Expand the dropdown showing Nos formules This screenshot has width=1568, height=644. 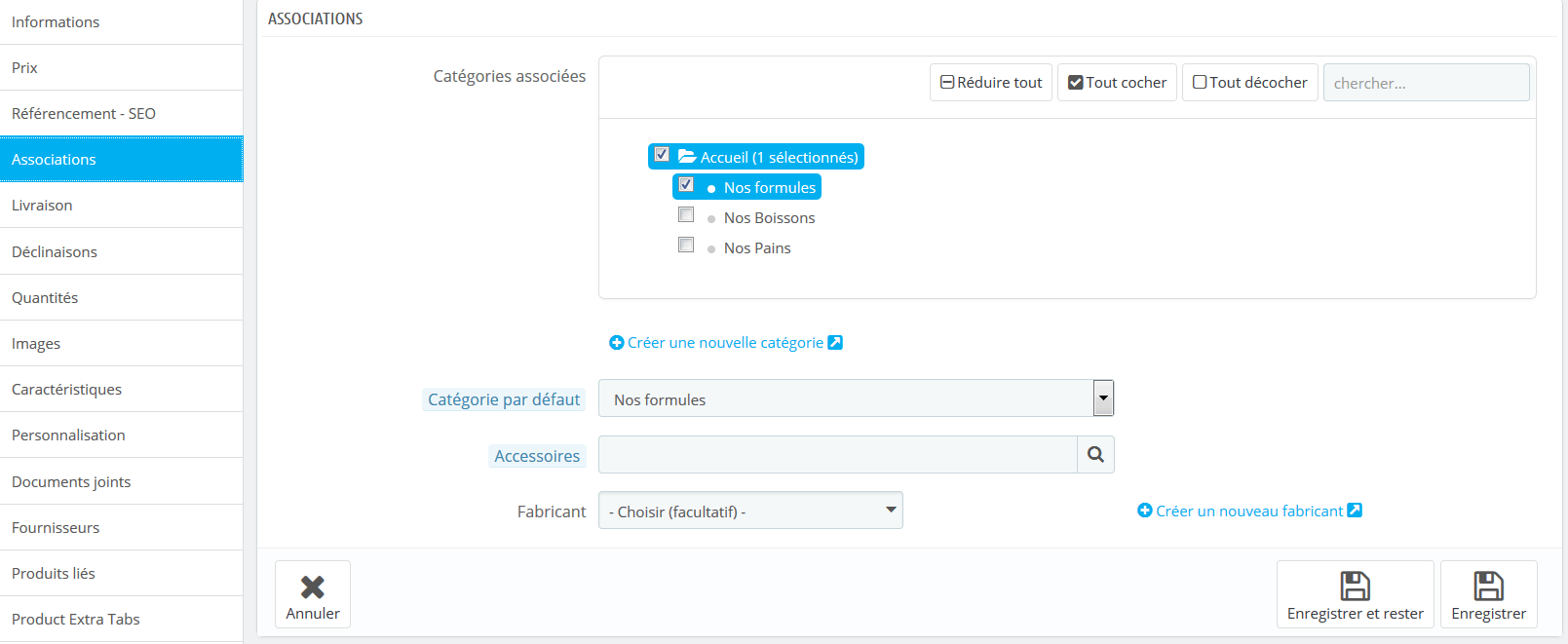click(1102, 398)
